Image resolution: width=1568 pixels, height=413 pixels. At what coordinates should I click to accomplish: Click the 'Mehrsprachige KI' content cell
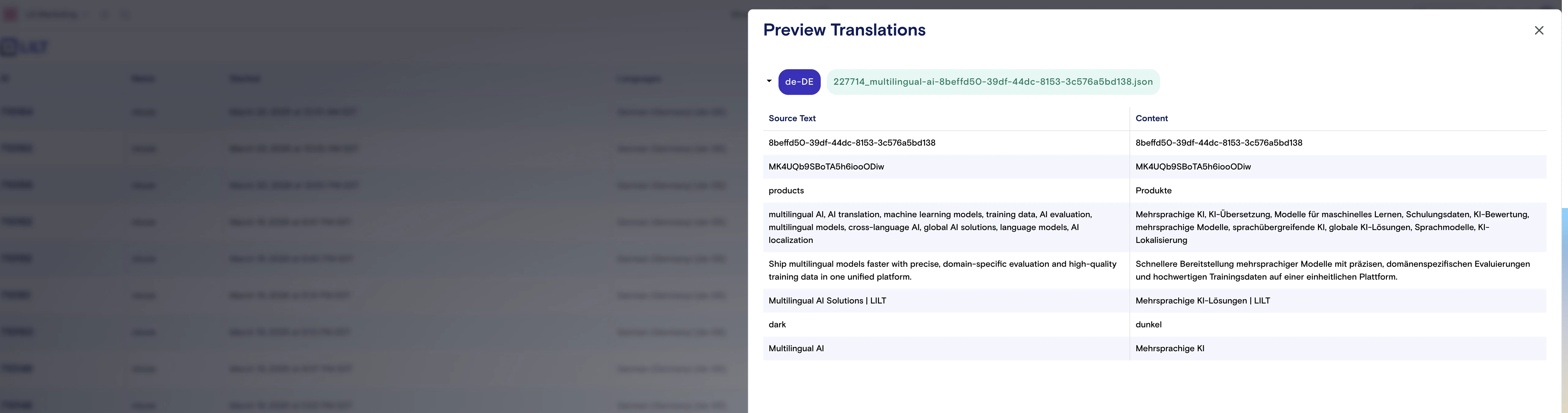pos(1169,348)
